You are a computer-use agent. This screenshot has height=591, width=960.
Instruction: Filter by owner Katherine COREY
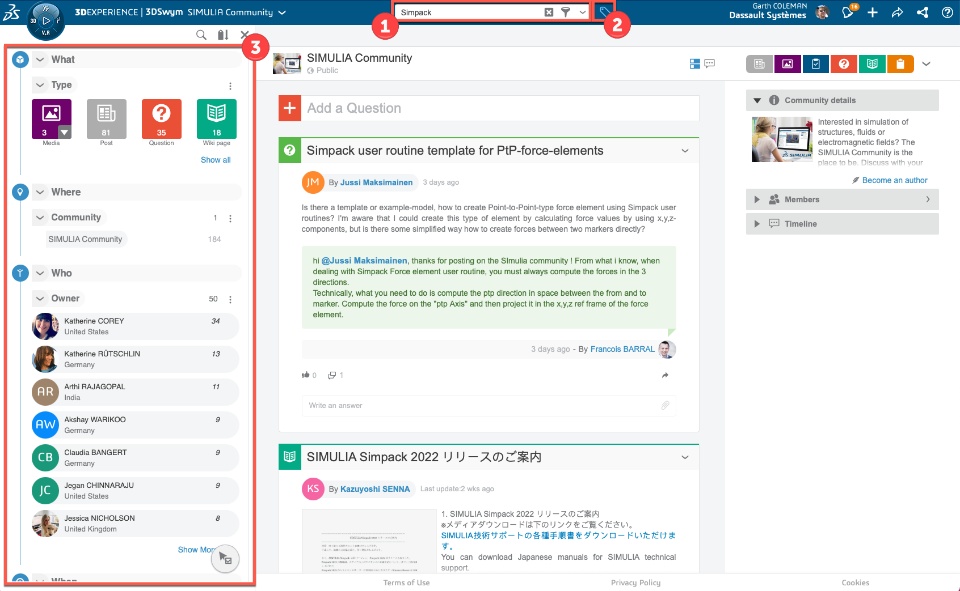click(135, 326)
